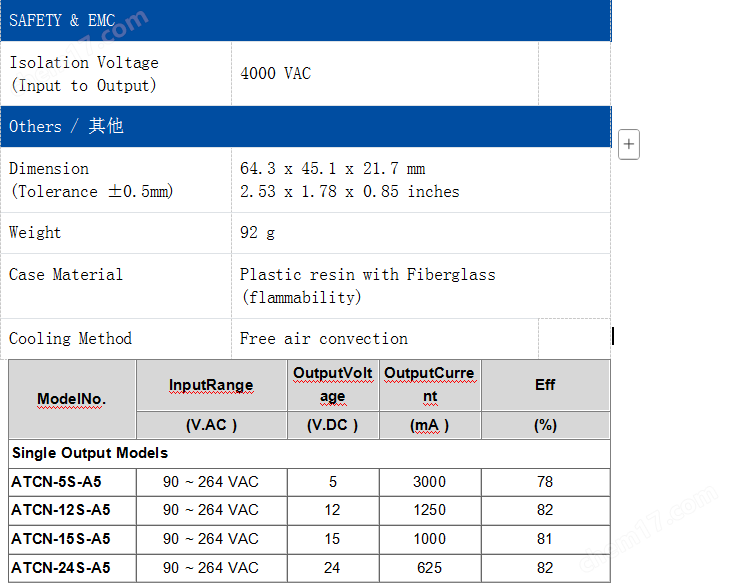The image size is (729, 583).
Task: Click output current '625' cell
Action: 430,568
